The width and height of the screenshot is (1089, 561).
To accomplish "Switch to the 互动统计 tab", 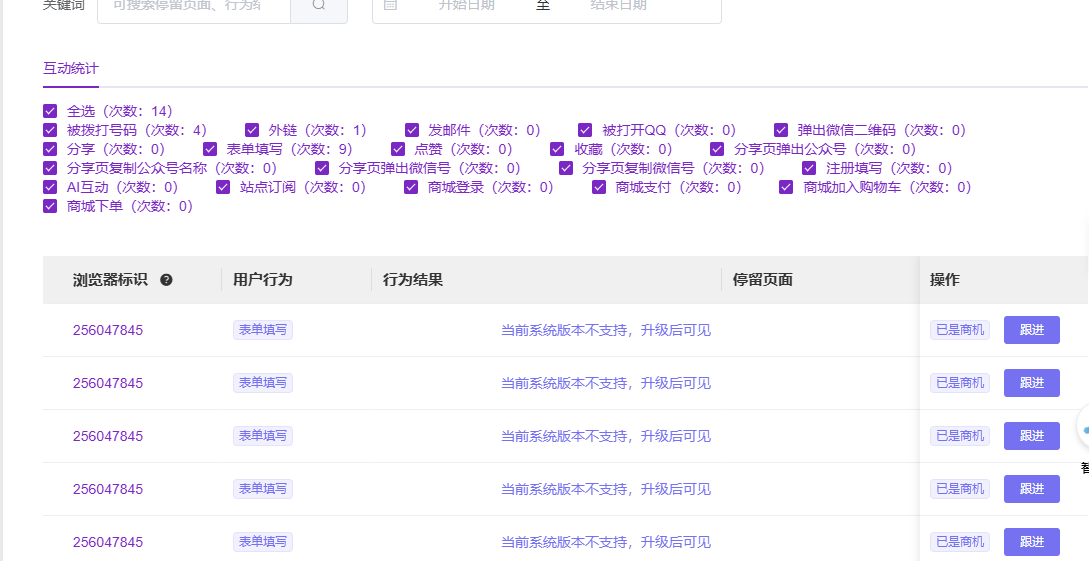I will (x=70, y=69).
